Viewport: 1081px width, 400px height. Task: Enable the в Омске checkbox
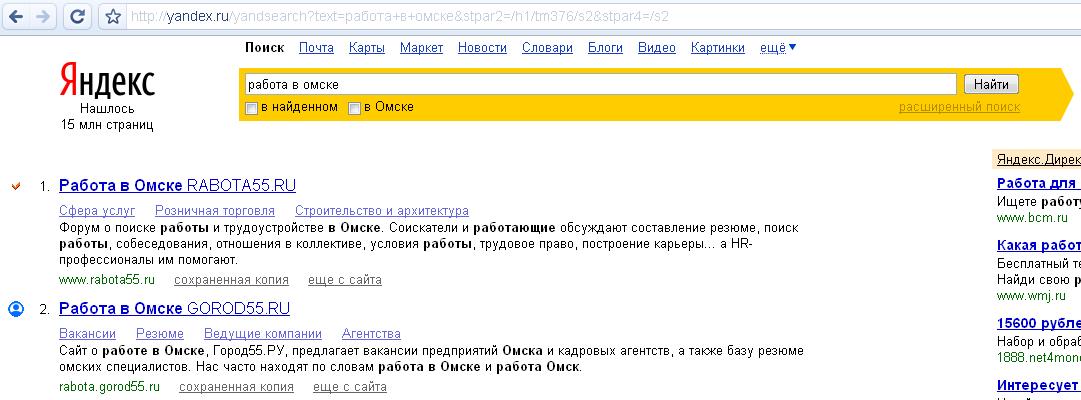(354, 108)
